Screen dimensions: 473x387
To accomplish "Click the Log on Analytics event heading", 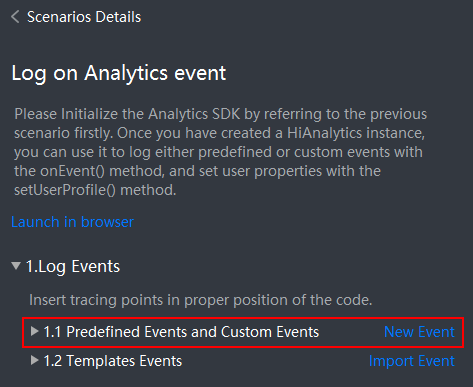I will 119,73.
